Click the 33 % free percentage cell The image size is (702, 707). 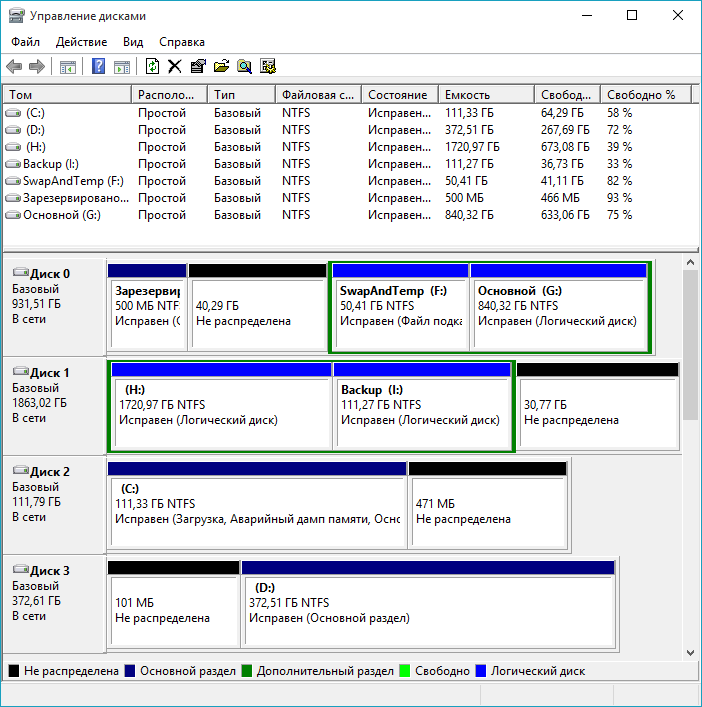pos(619,164)
